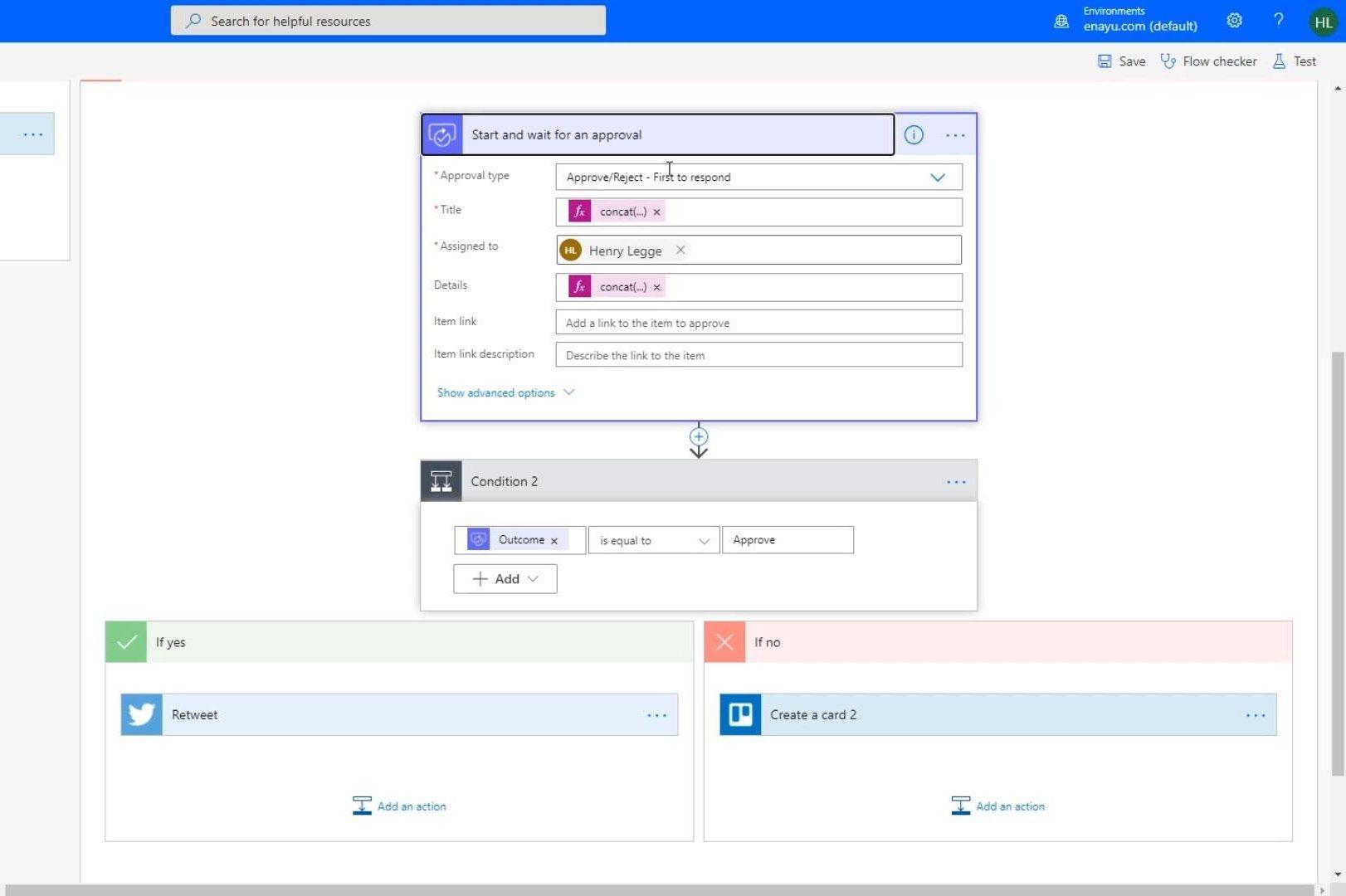Screen dimensions: 1346x896
Task: Click the Trello icon on Create a card 2
Action: click(x=740, y=714)
